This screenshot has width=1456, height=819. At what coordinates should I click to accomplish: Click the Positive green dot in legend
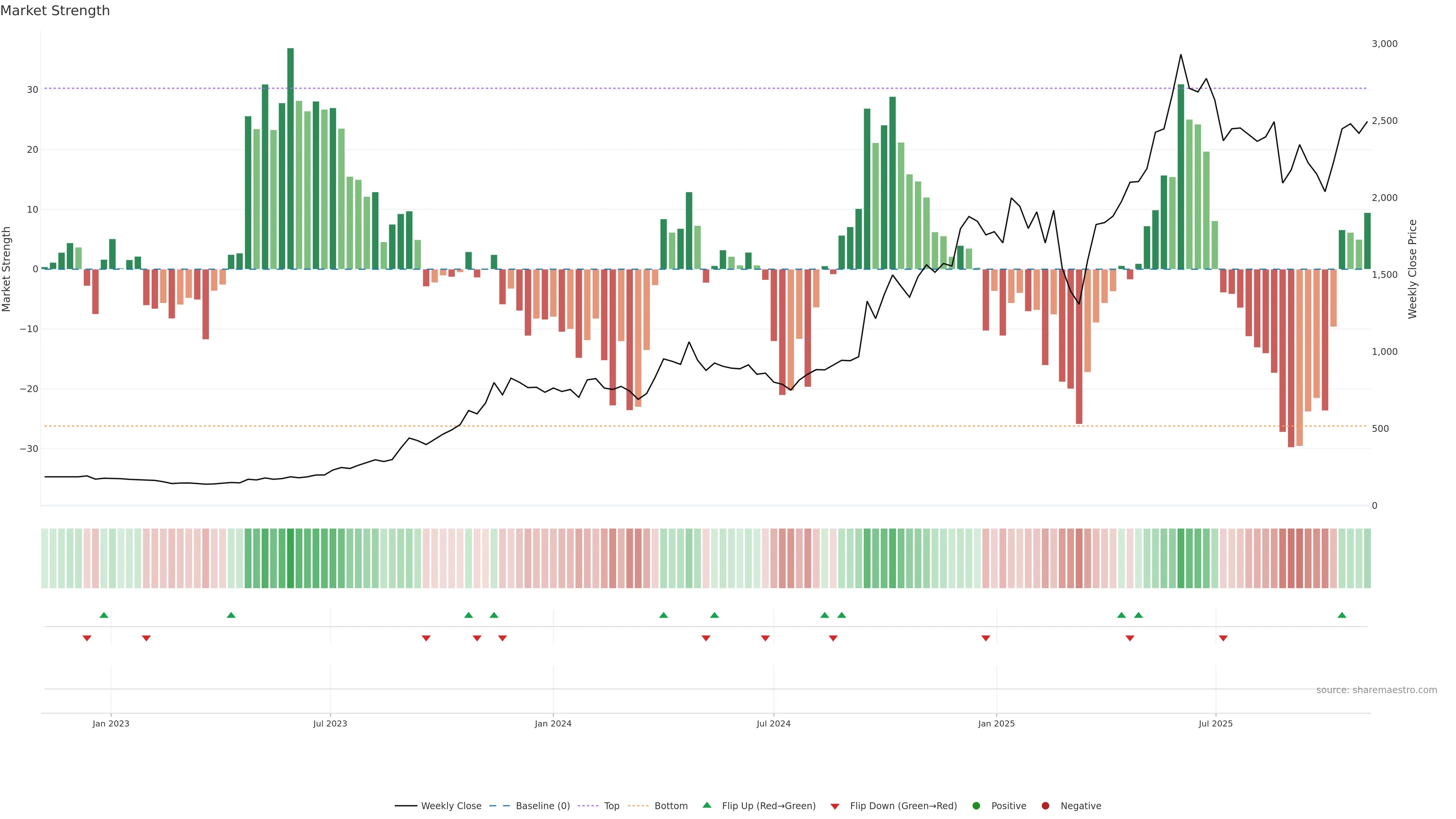coord(976,806)
